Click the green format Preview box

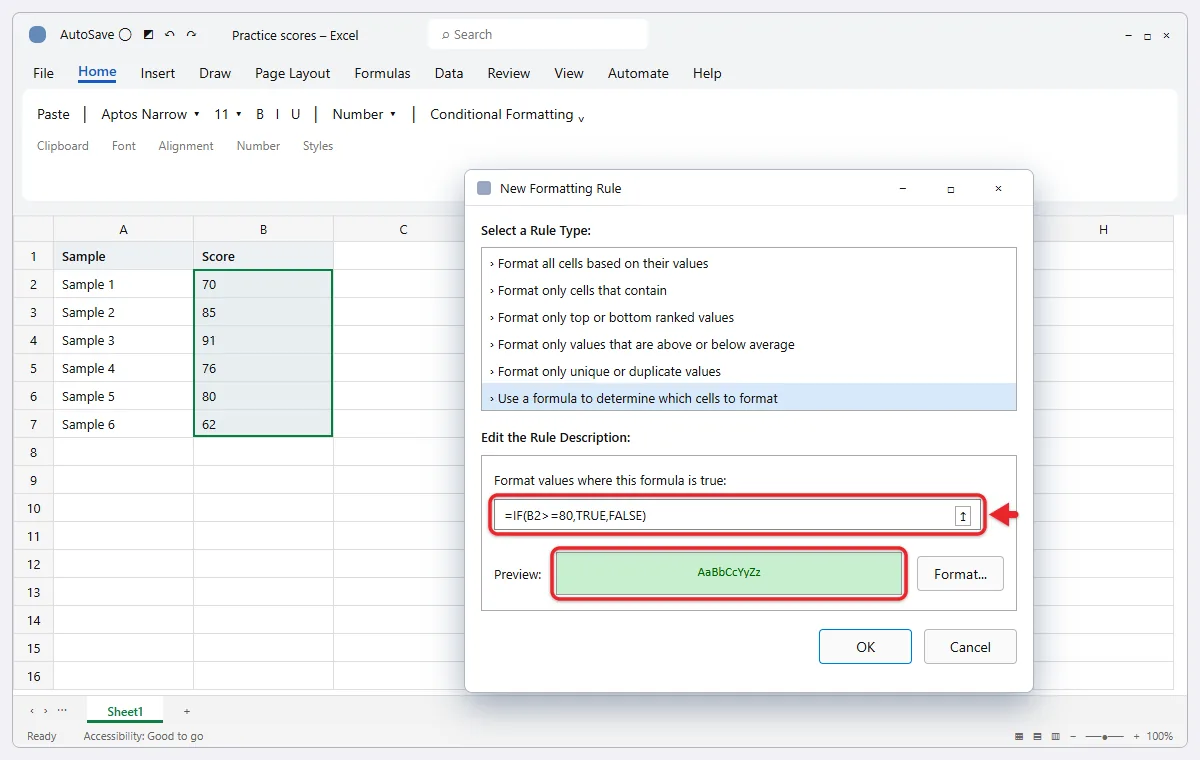[729, 574]
